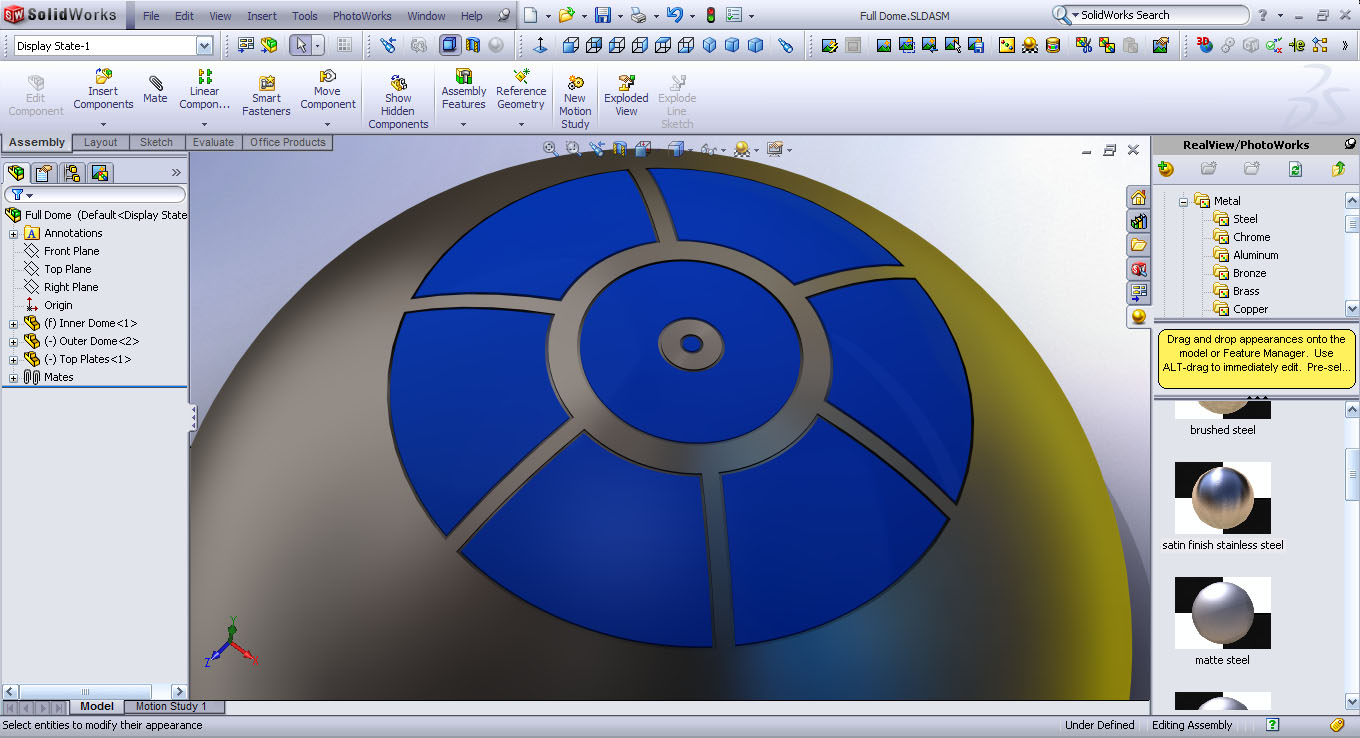The width and height of the screenshot is (1360, 738).
Task: Open the File Explorer task pane tab
Action: pyautogui.click(x=1139, y=245)
